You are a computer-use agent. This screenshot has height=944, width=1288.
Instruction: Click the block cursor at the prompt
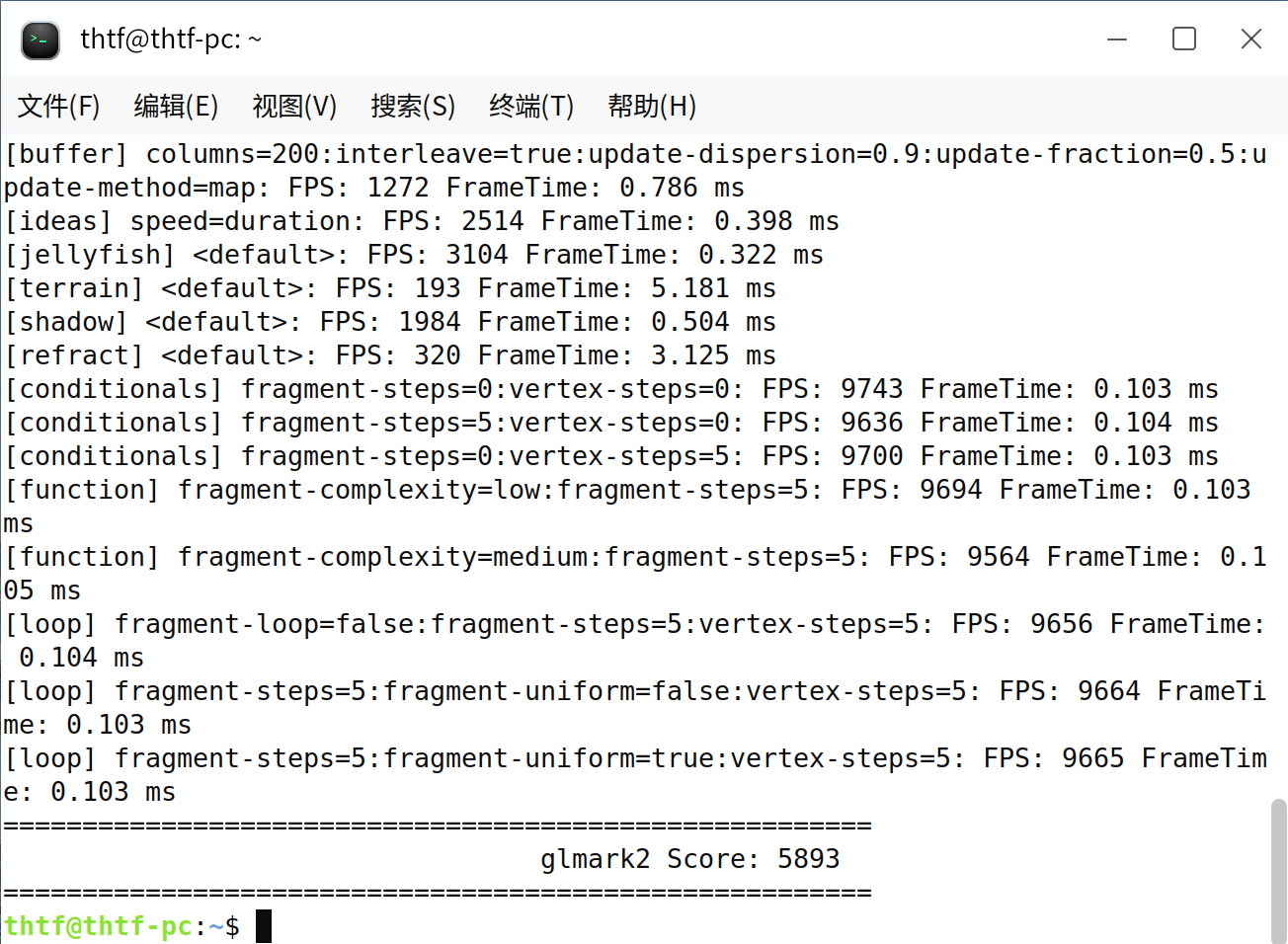point(264,926)
